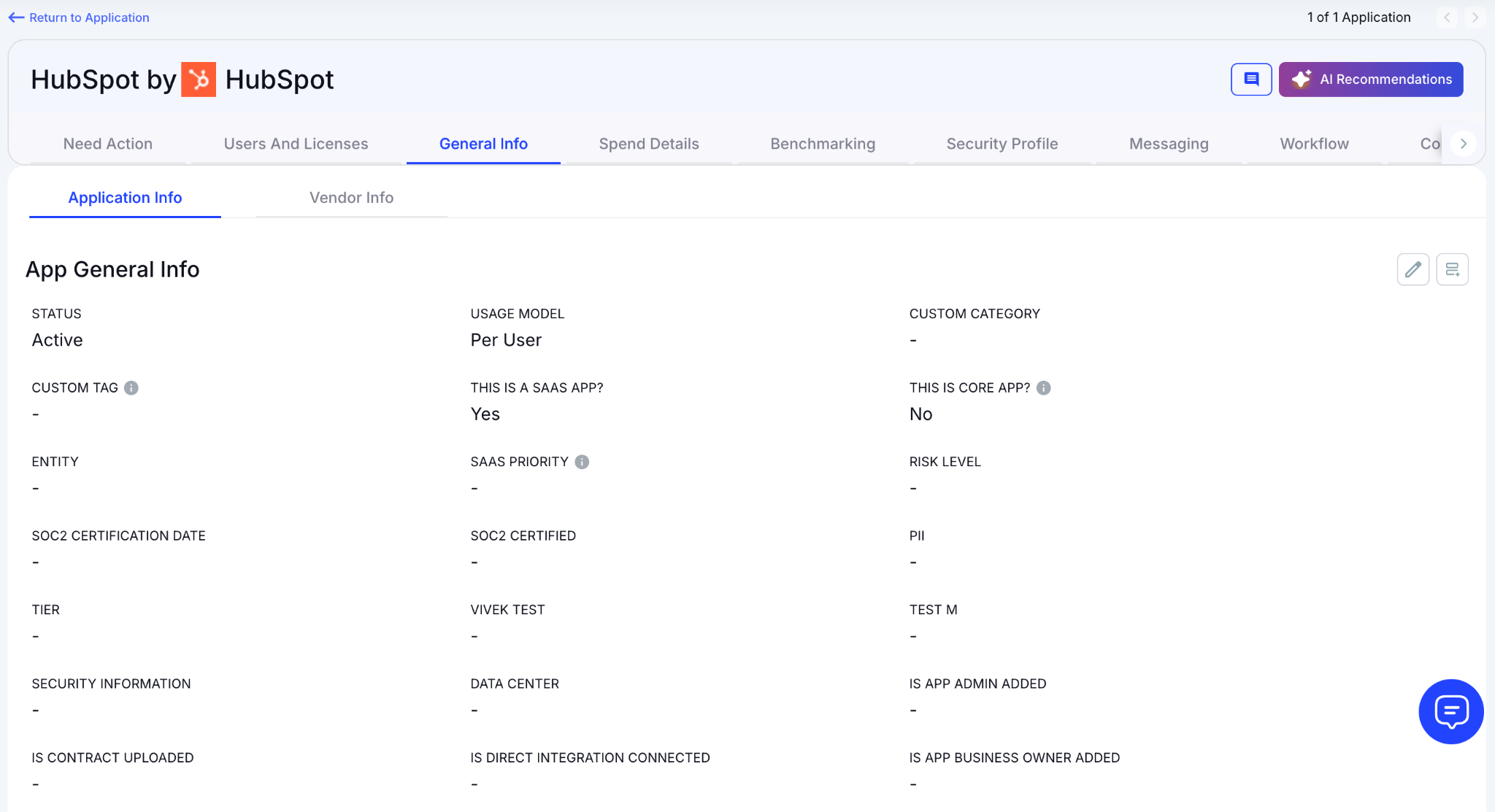This screenshot has width=1495, height=812.
Task: Click the AI Recommendations button
Action: point(1370,79)
